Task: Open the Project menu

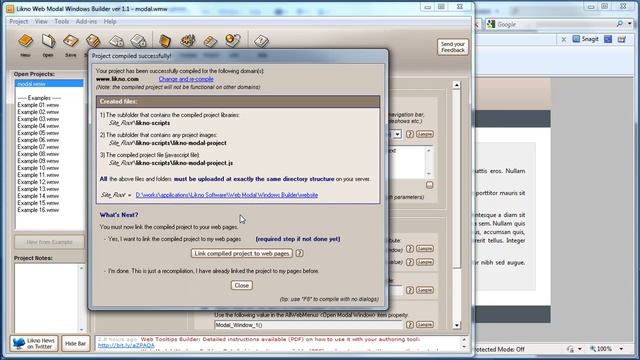Action: [x=19, y=22]
